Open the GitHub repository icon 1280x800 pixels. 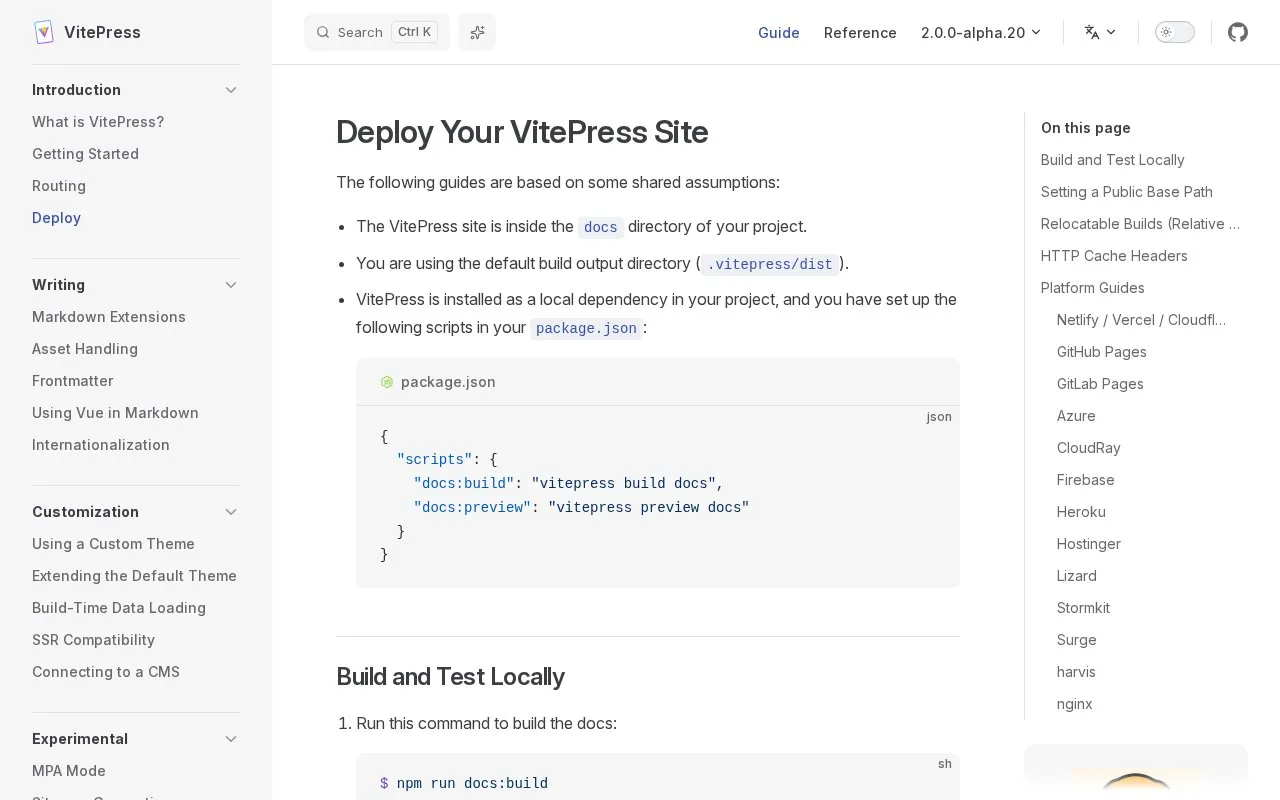[1238, 32]
